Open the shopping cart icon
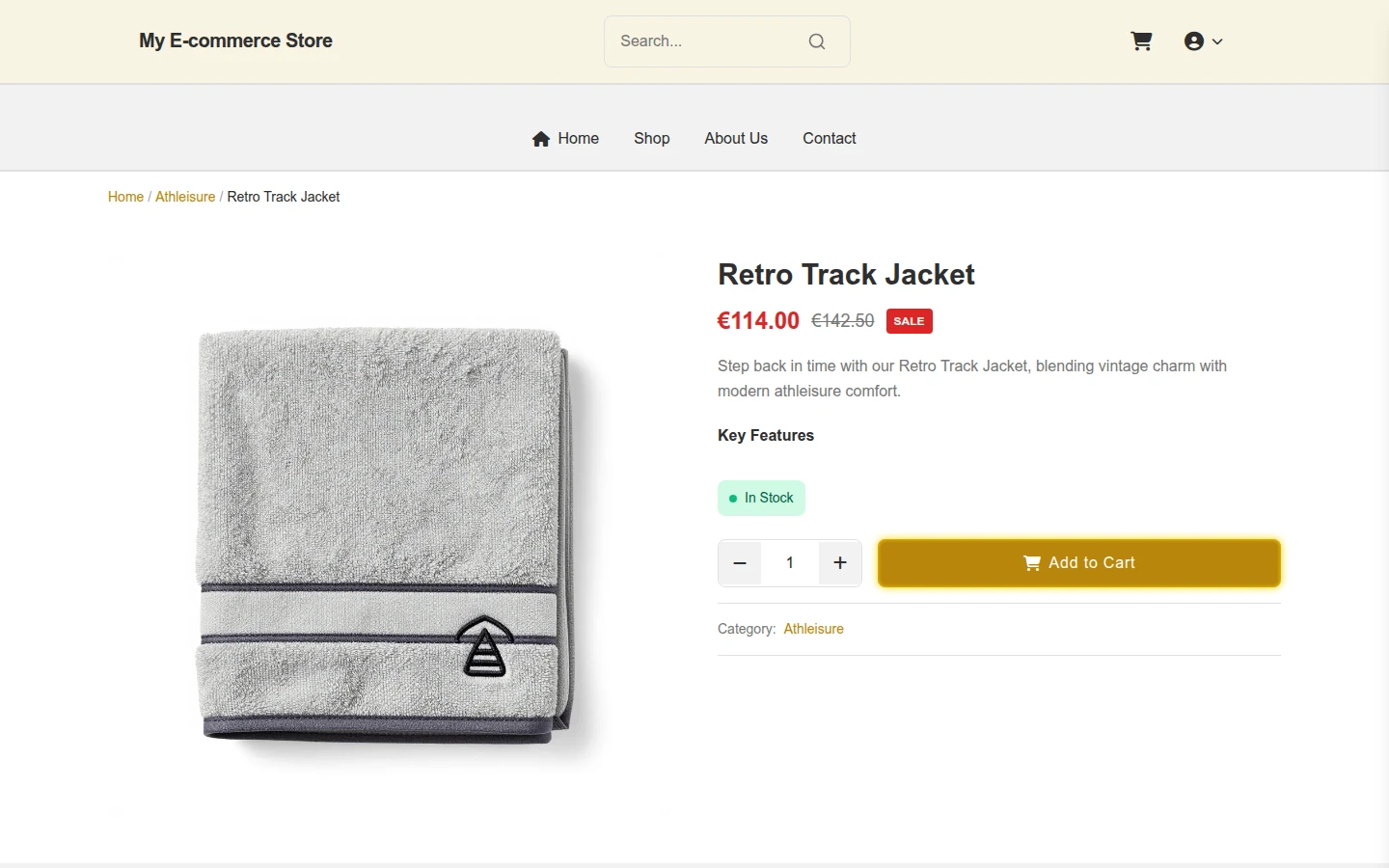Screen dimensions: 1389x868 click(1141, 41)
